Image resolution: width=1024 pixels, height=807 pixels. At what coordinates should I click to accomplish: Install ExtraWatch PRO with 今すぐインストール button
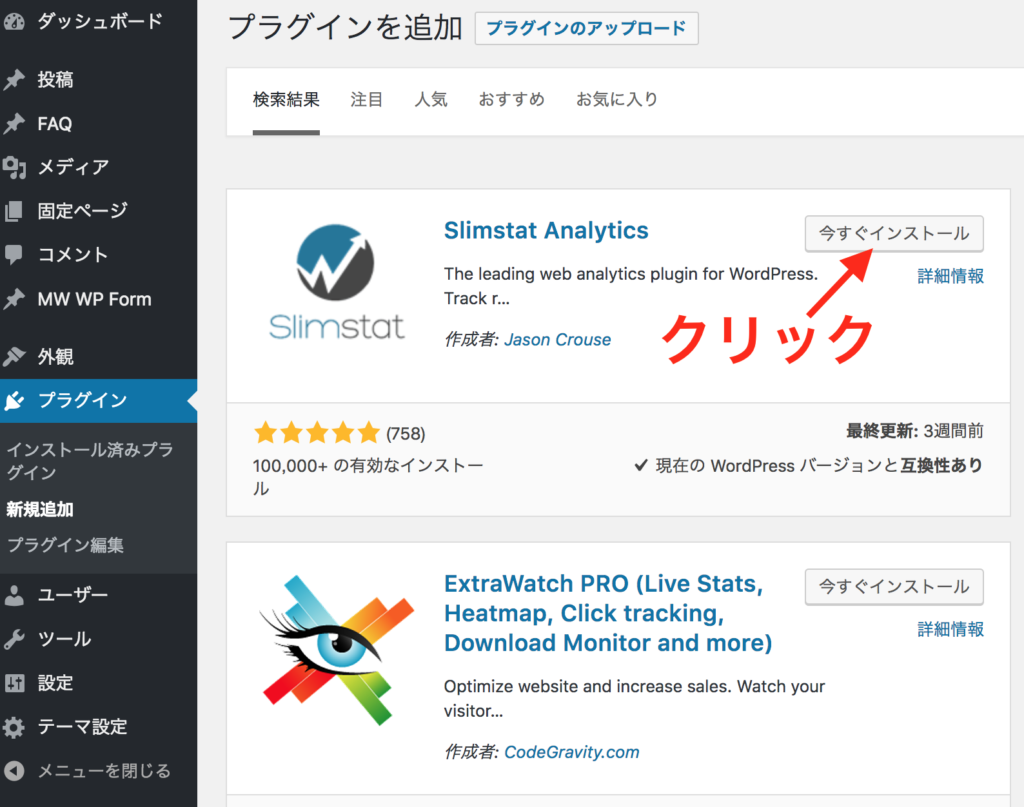pyautogui.click(x=893, y=587)
